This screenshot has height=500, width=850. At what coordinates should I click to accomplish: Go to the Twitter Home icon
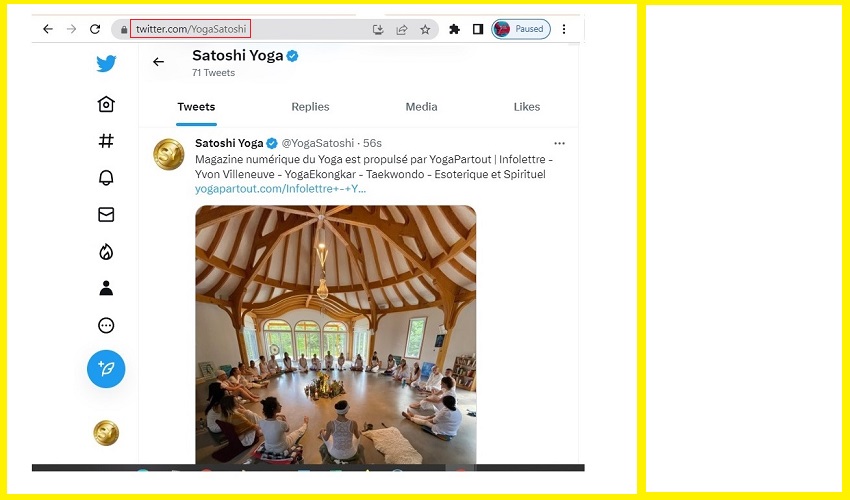pyautogui.click(x=106, y=105)
